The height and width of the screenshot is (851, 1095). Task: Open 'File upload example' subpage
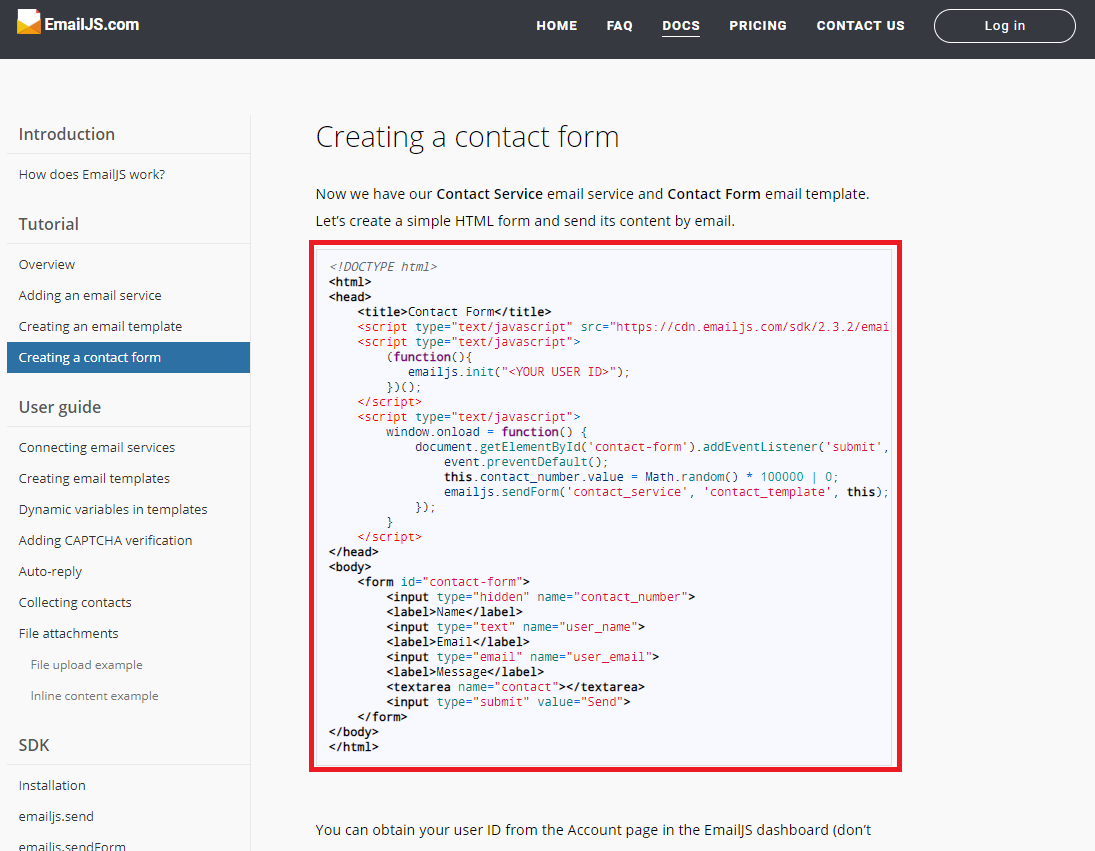pos(87,665)
